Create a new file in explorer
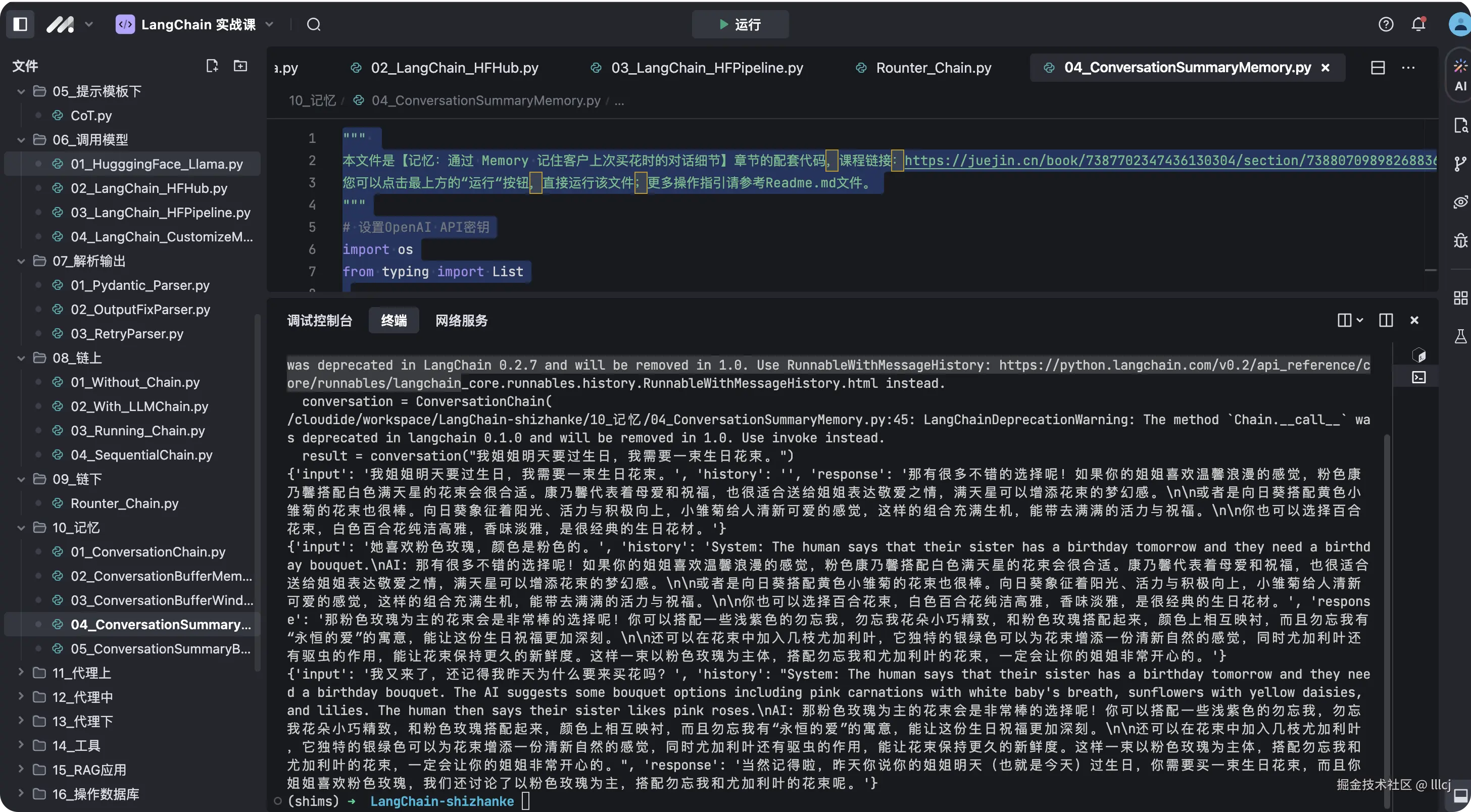Viewport: 1471px width, 812px height. 212,66
